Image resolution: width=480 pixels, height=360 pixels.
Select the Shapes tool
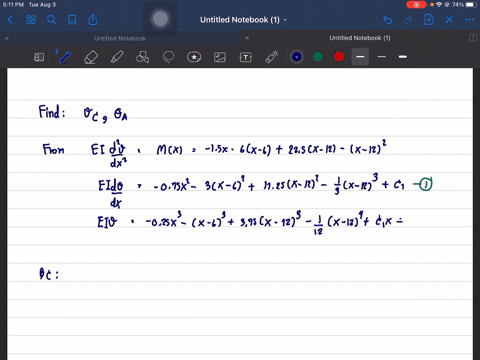click(x=142, y=57)
